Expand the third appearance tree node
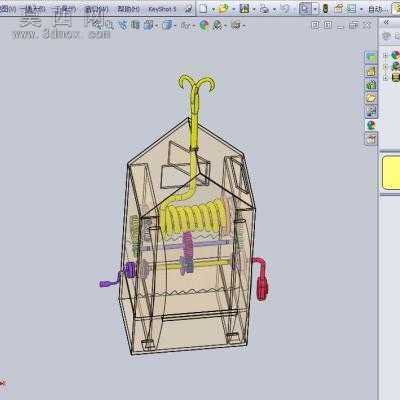 pos(386,78)
